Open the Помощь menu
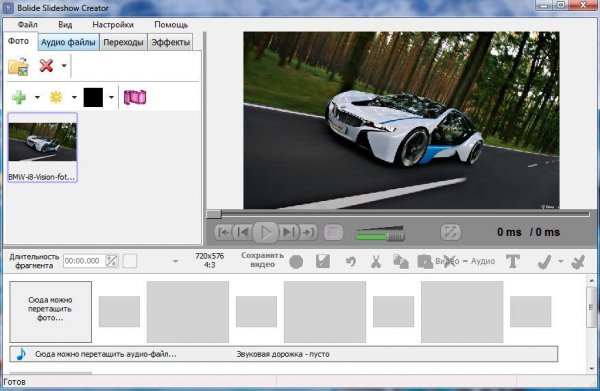 point(171,24)
